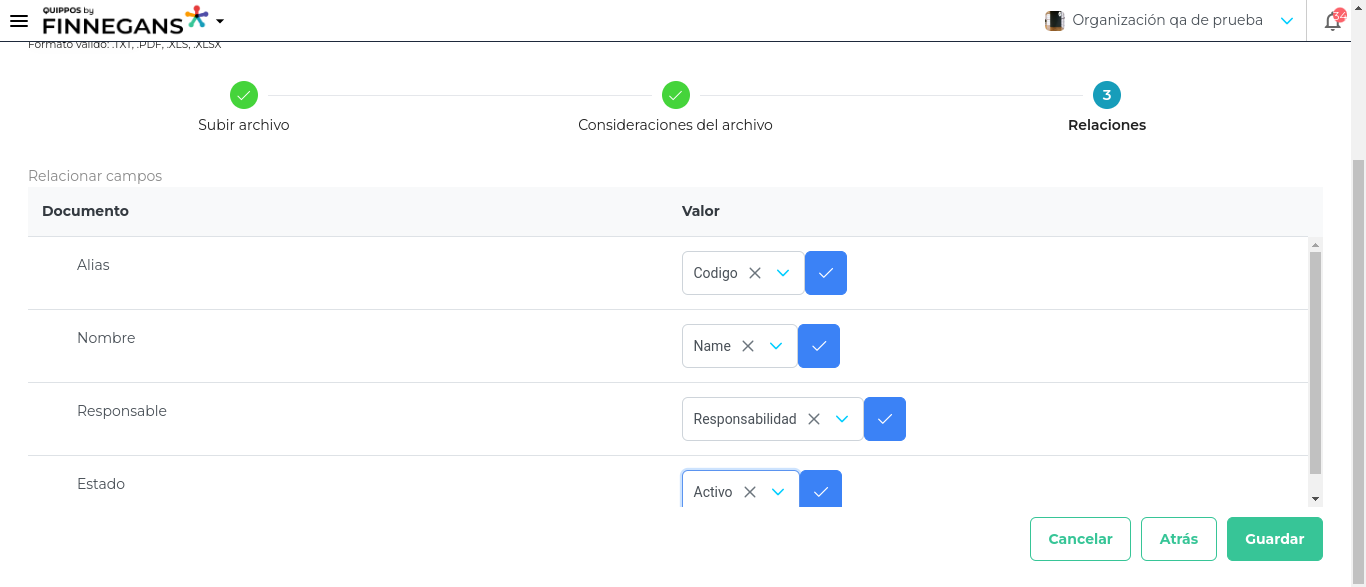Viewport: 1366px width, 587px height.
Task: Open the hamburger navigation menu
Action: point(18,21)
